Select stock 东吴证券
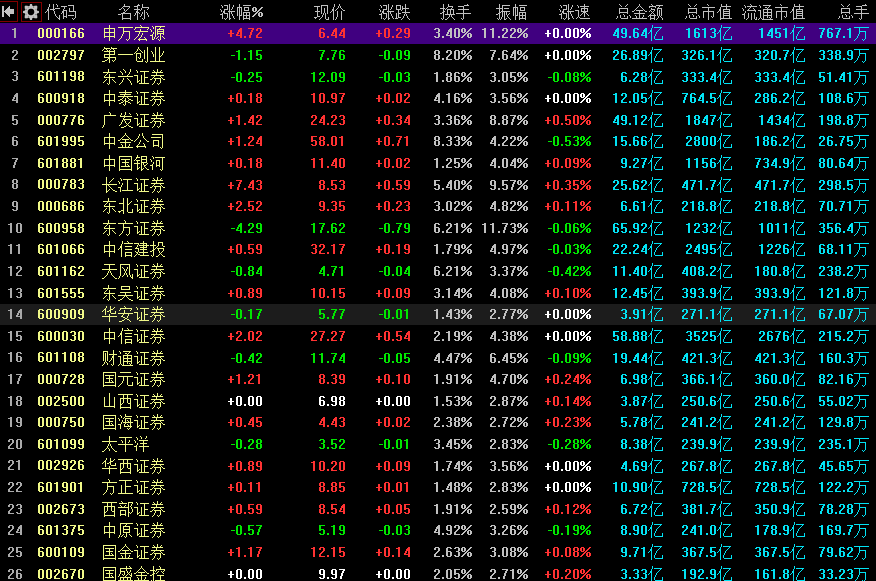This screenshot has width=876, height=581. [x=134, y=293]
